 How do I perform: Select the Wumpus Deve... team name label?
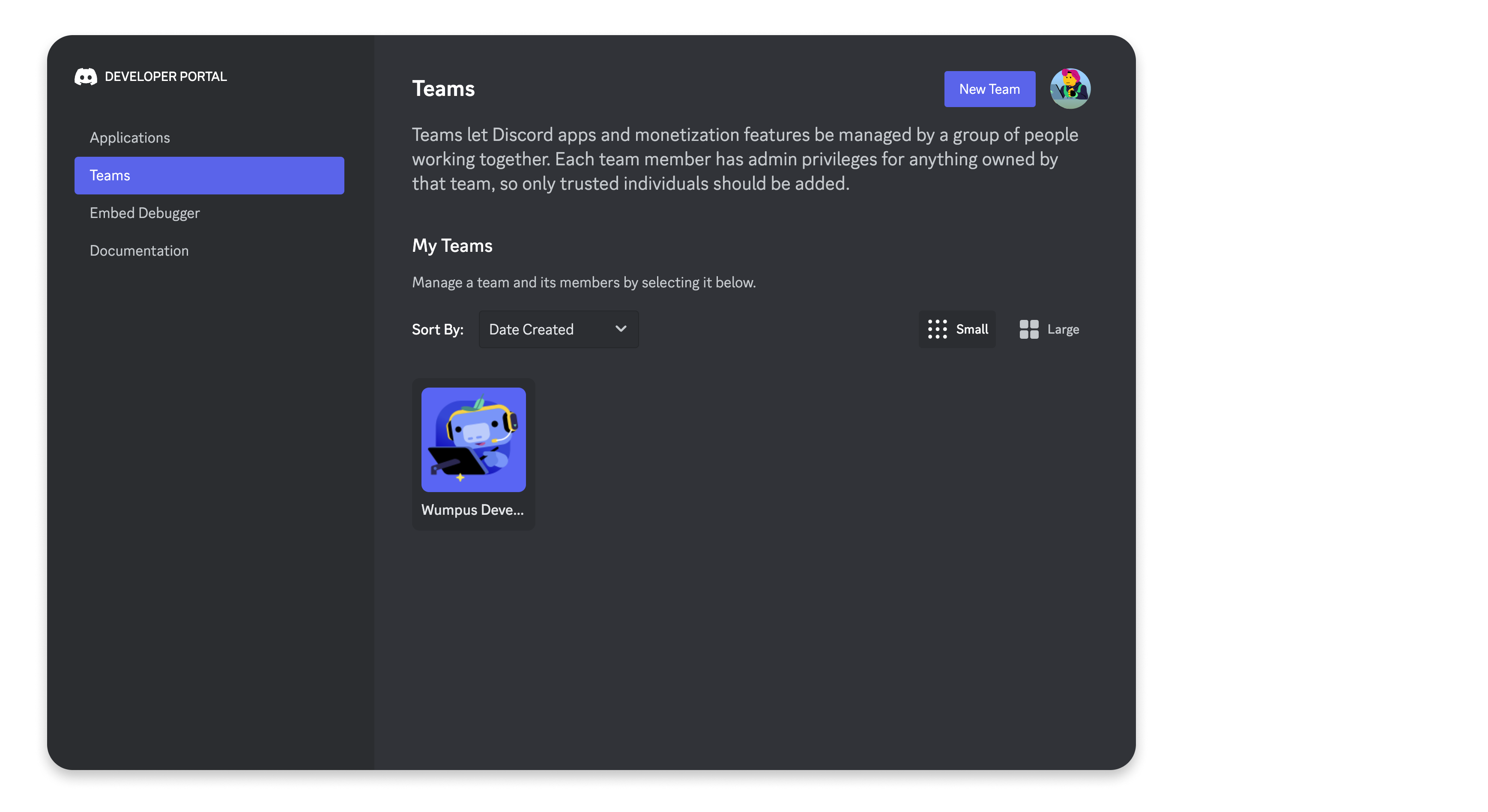click(x=472, y=510)
